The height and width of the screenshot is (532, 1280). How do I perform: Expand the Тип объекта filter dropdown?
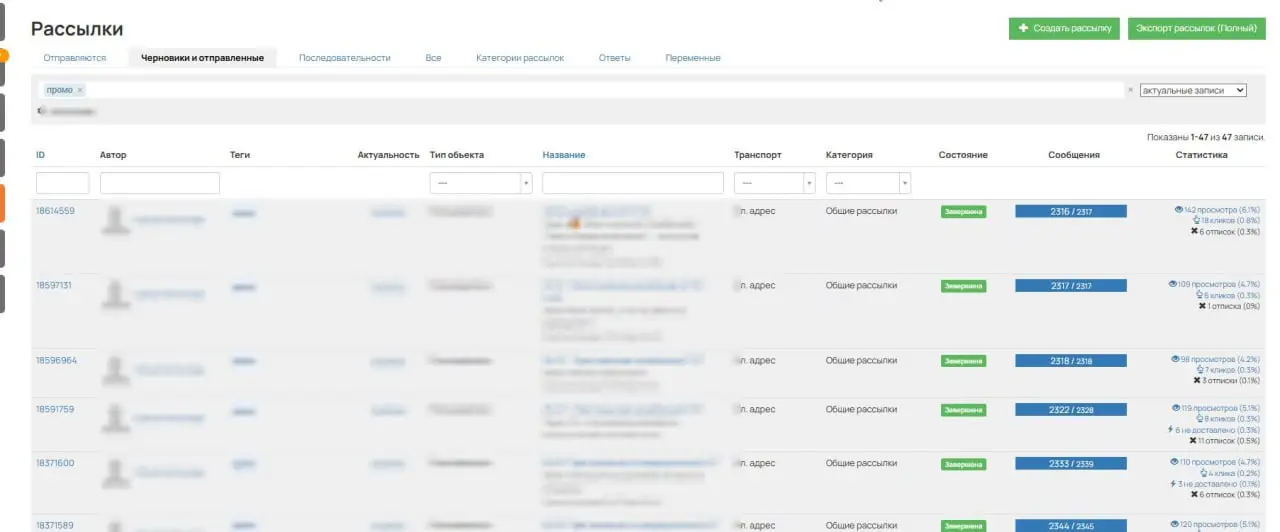click(x=480, y=184)
